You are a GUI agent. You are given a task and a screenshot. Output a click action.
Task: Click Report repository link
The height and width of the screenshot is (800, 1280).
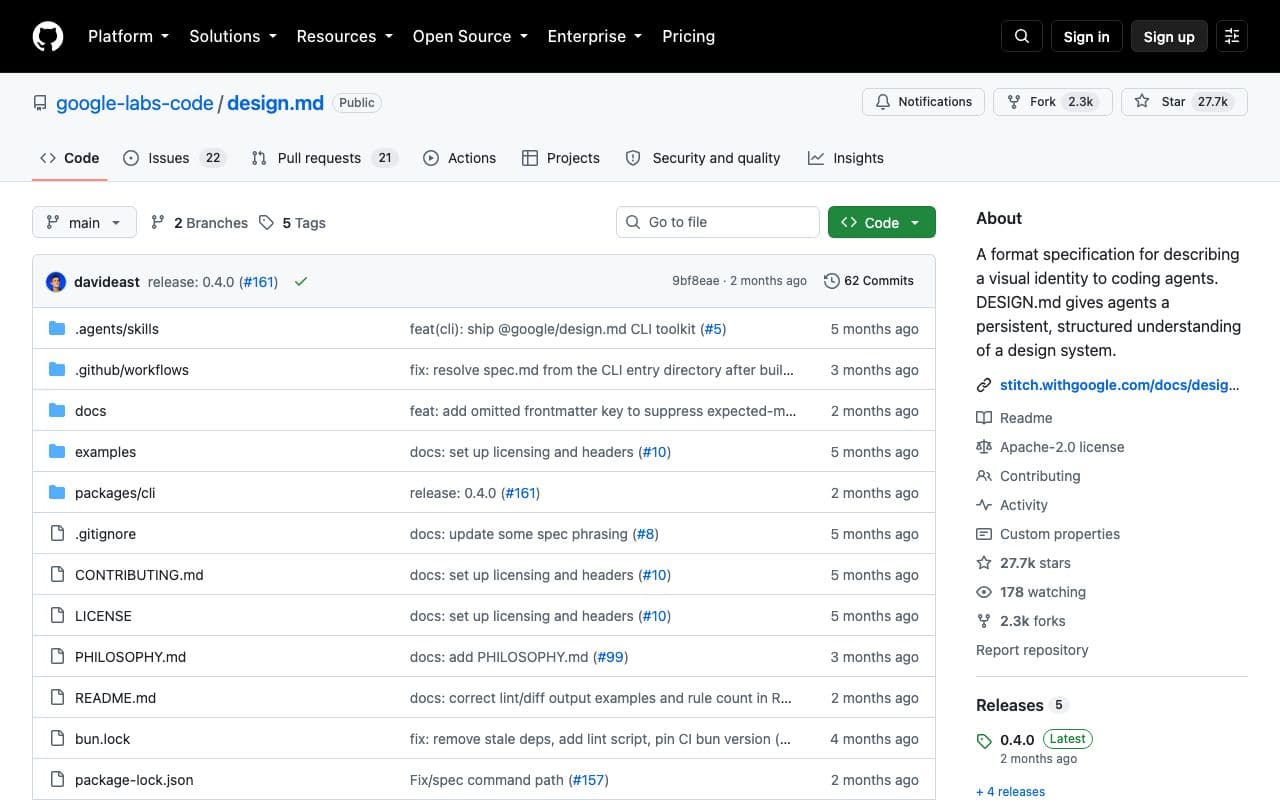coord(1032,650)
